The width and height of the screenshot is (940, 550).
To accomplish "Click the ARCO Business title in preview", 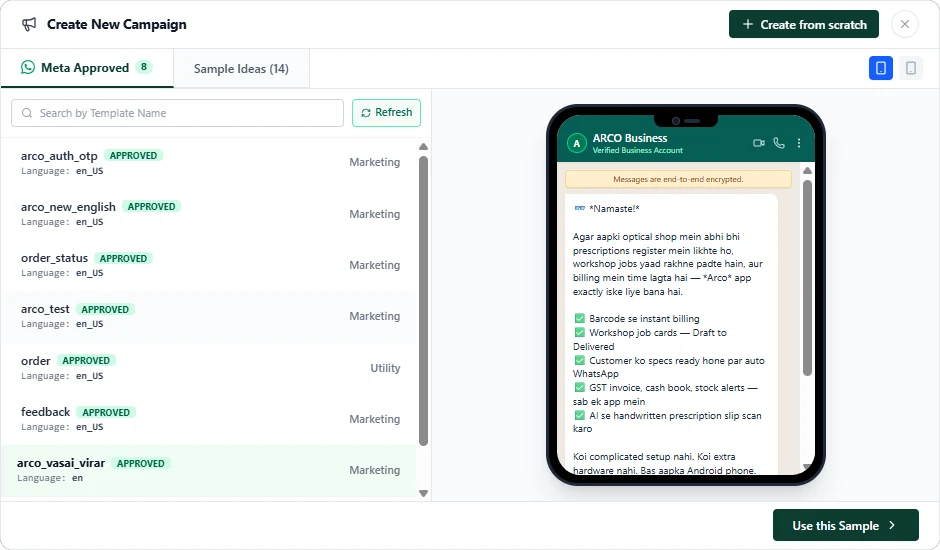I will pyautogui.click(x=630, y=138).
